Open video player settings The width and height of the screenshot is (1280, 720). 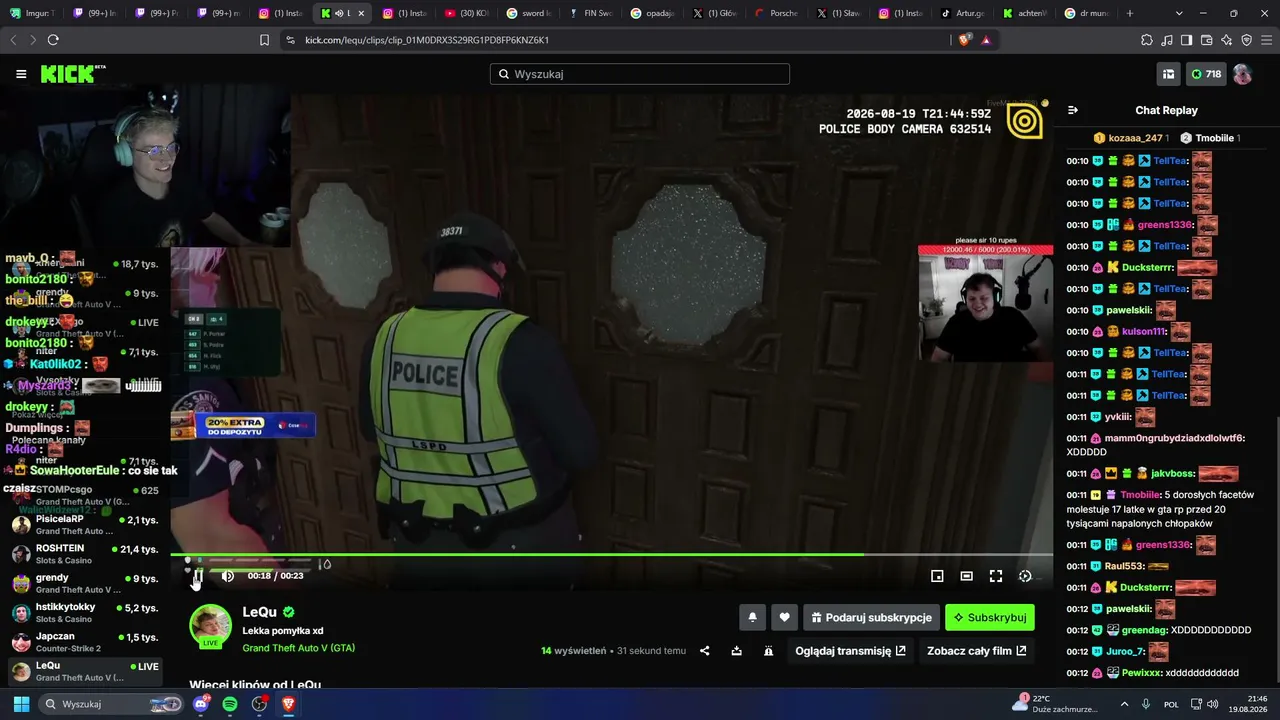click(x=1025, y=576)
